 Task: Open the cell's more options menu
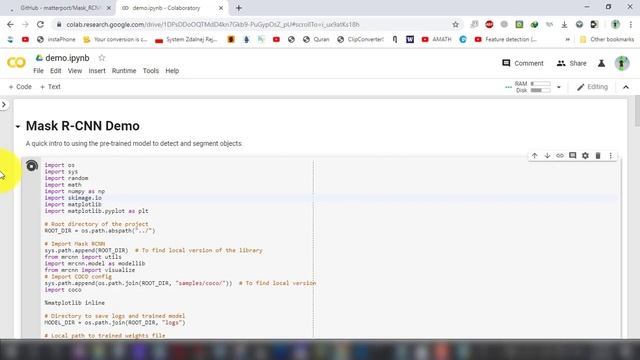(x=611, y=156)
